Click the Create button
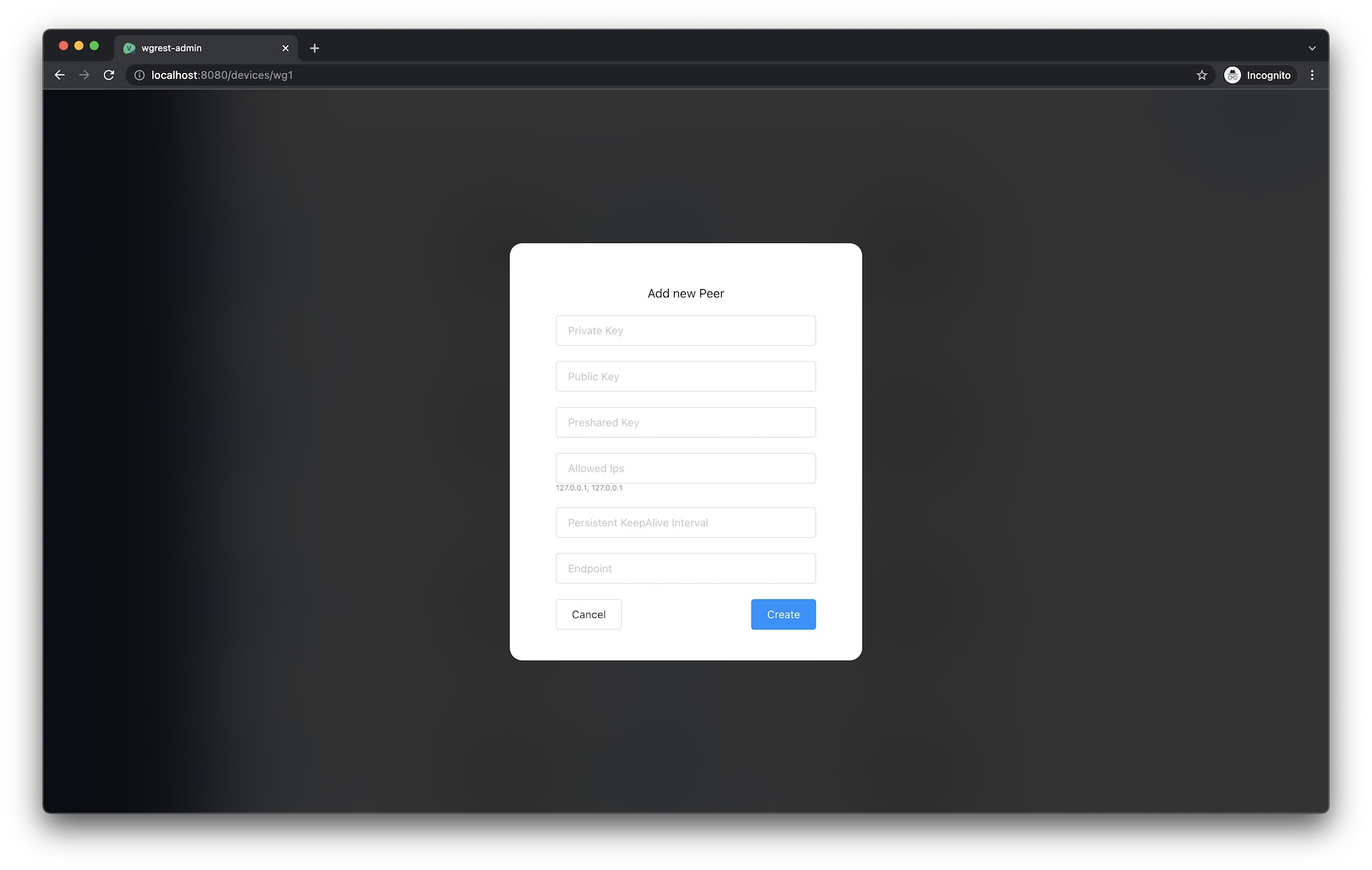 [783, 614]
